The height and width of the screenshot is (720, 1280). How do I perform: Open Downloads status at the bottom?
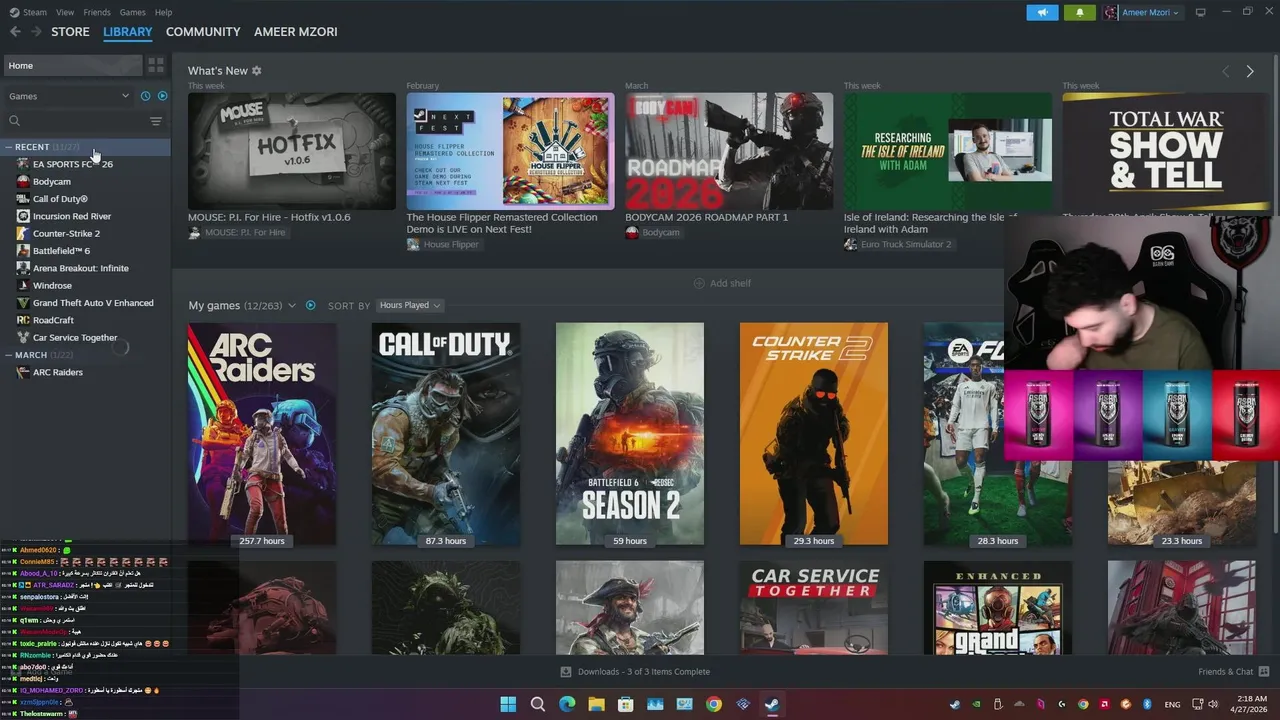click(x=635, y=672)
